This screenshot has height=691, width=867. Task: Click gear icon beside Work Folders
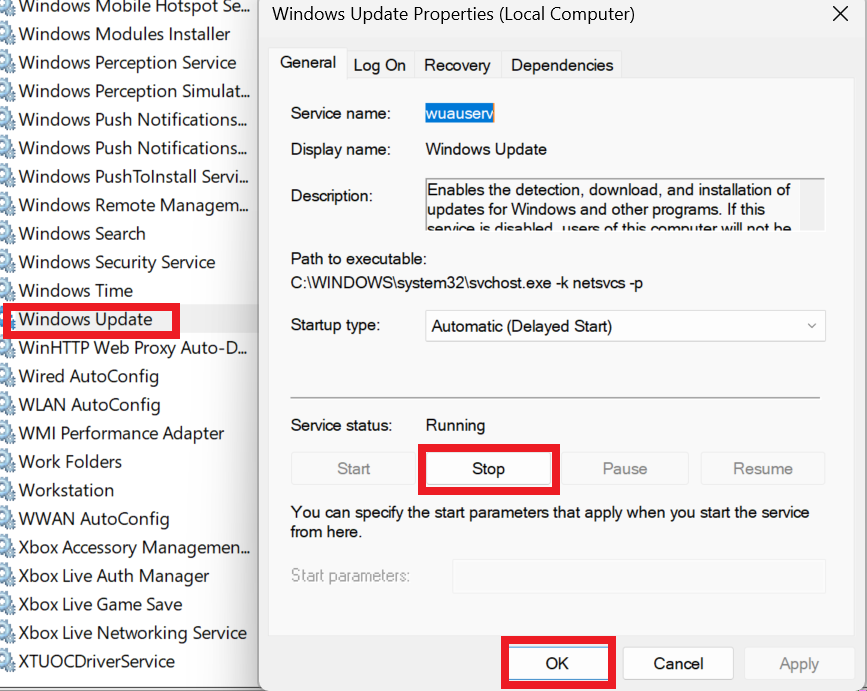(x=7, y=462)
